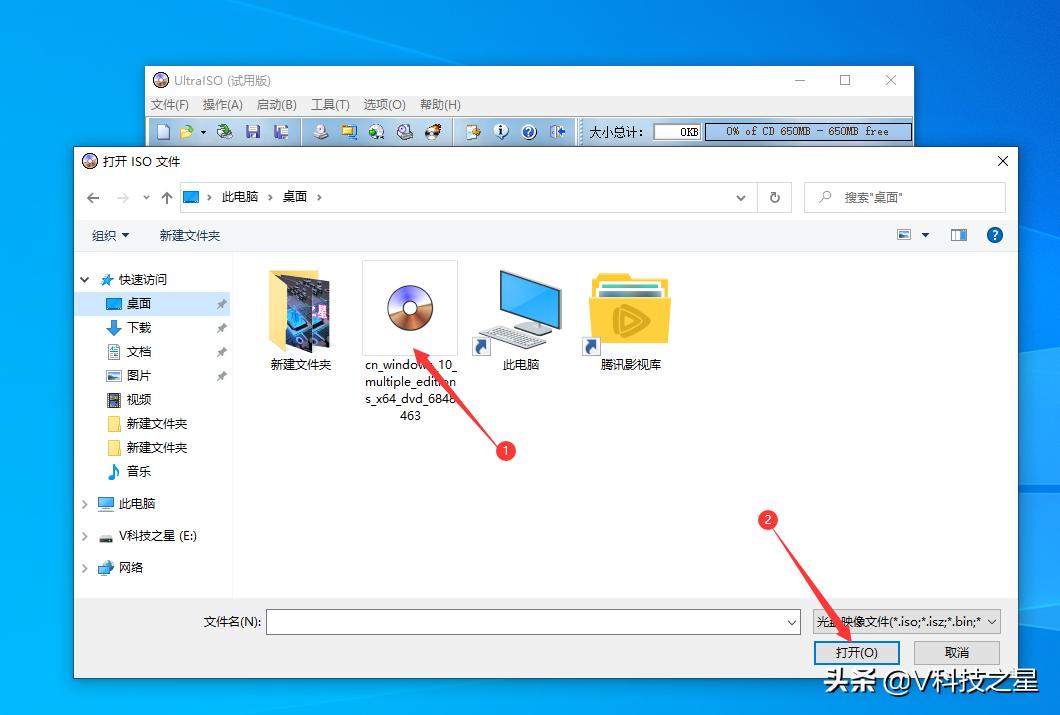This screenshot has height=715, width=1060.
Task: Change the view mode with the picture icon
Action: [905, 235]
